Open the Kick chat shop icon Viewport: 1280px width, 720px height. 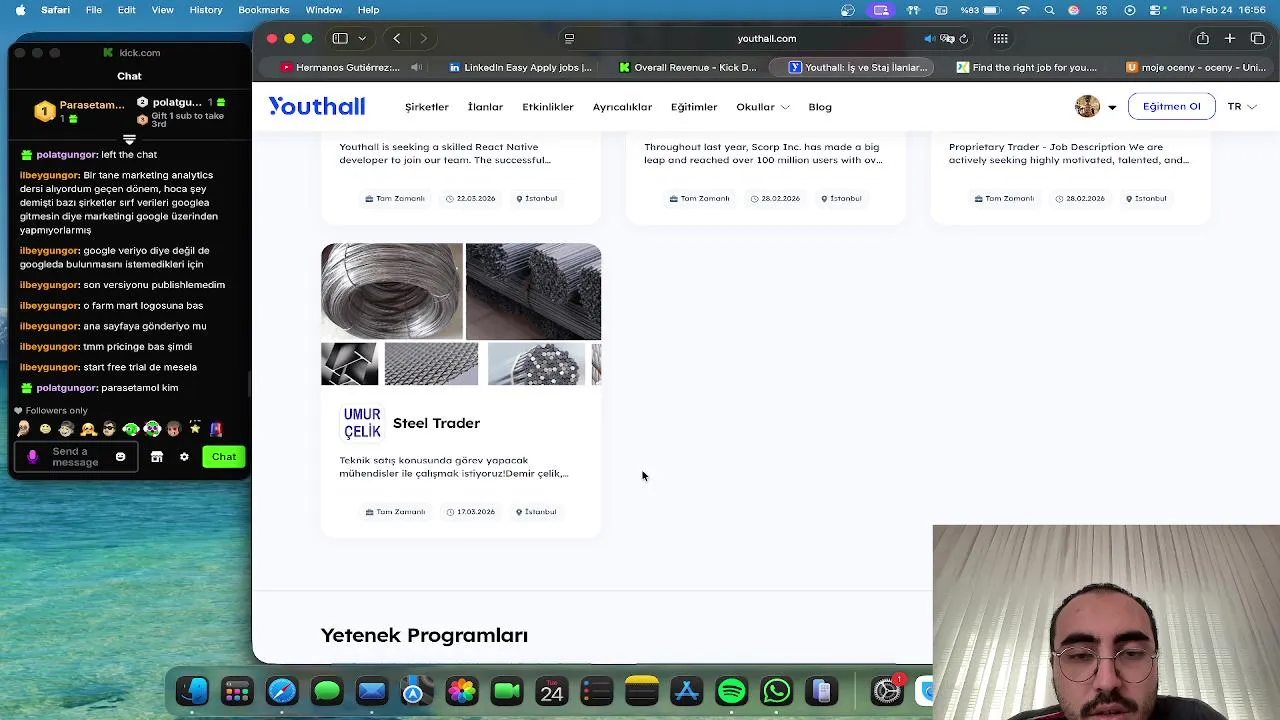(156, 457)
